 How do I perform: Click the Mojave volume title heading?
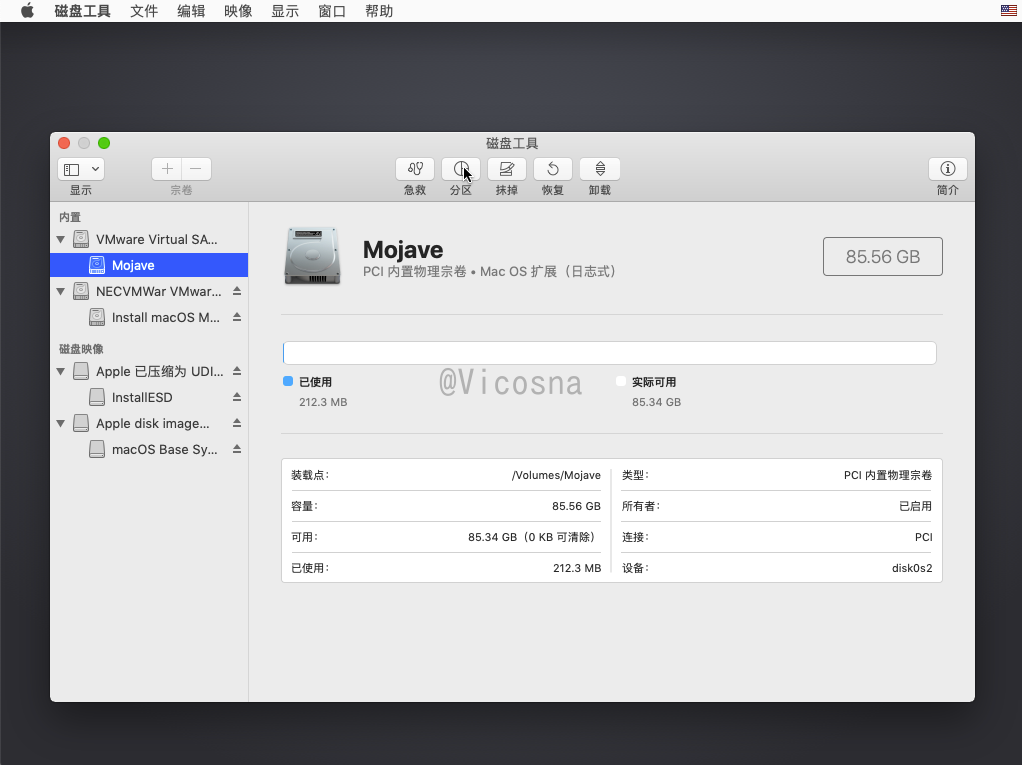coord(403,250)
